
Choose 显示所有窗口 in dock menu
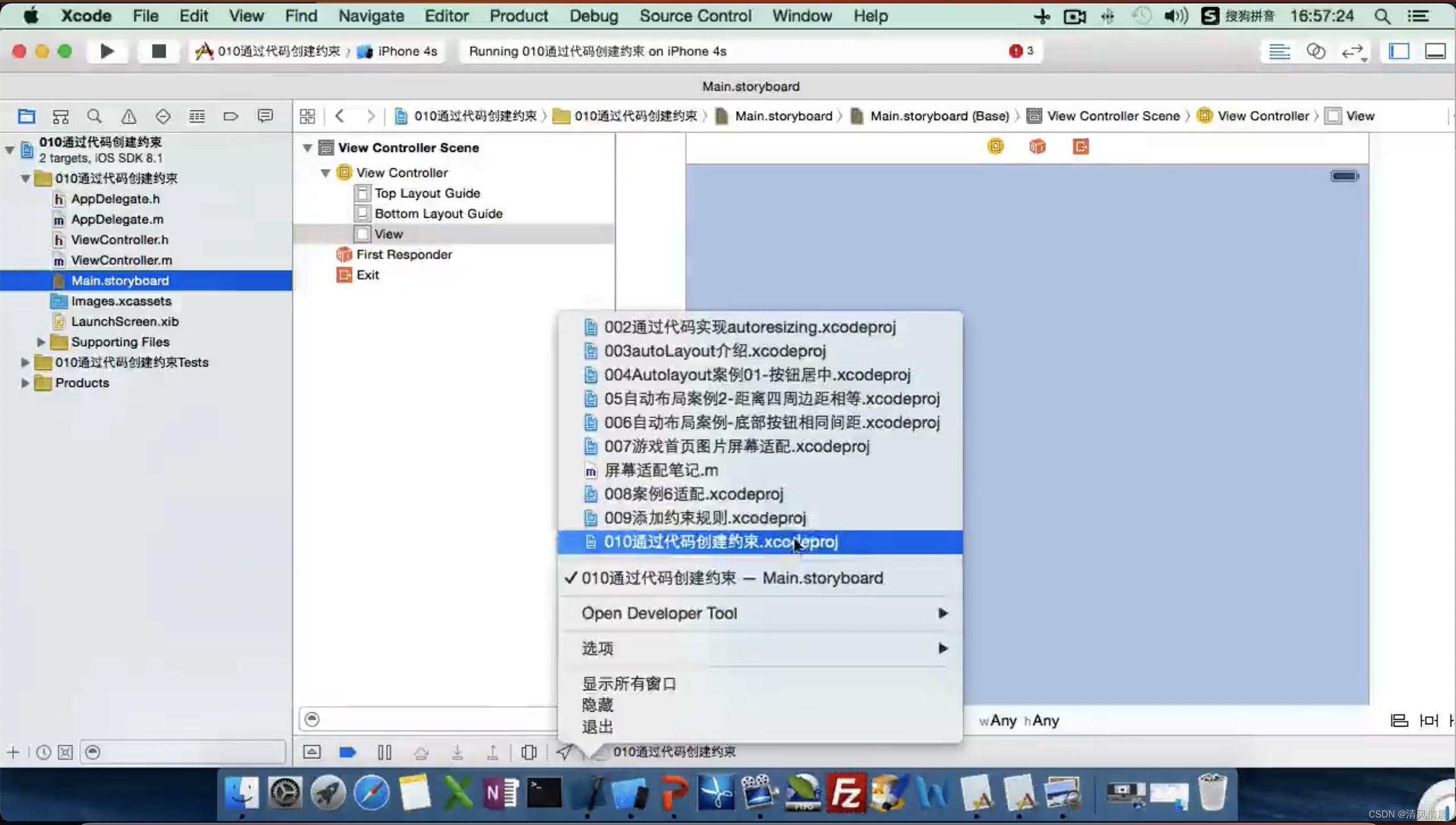[629, 683]
